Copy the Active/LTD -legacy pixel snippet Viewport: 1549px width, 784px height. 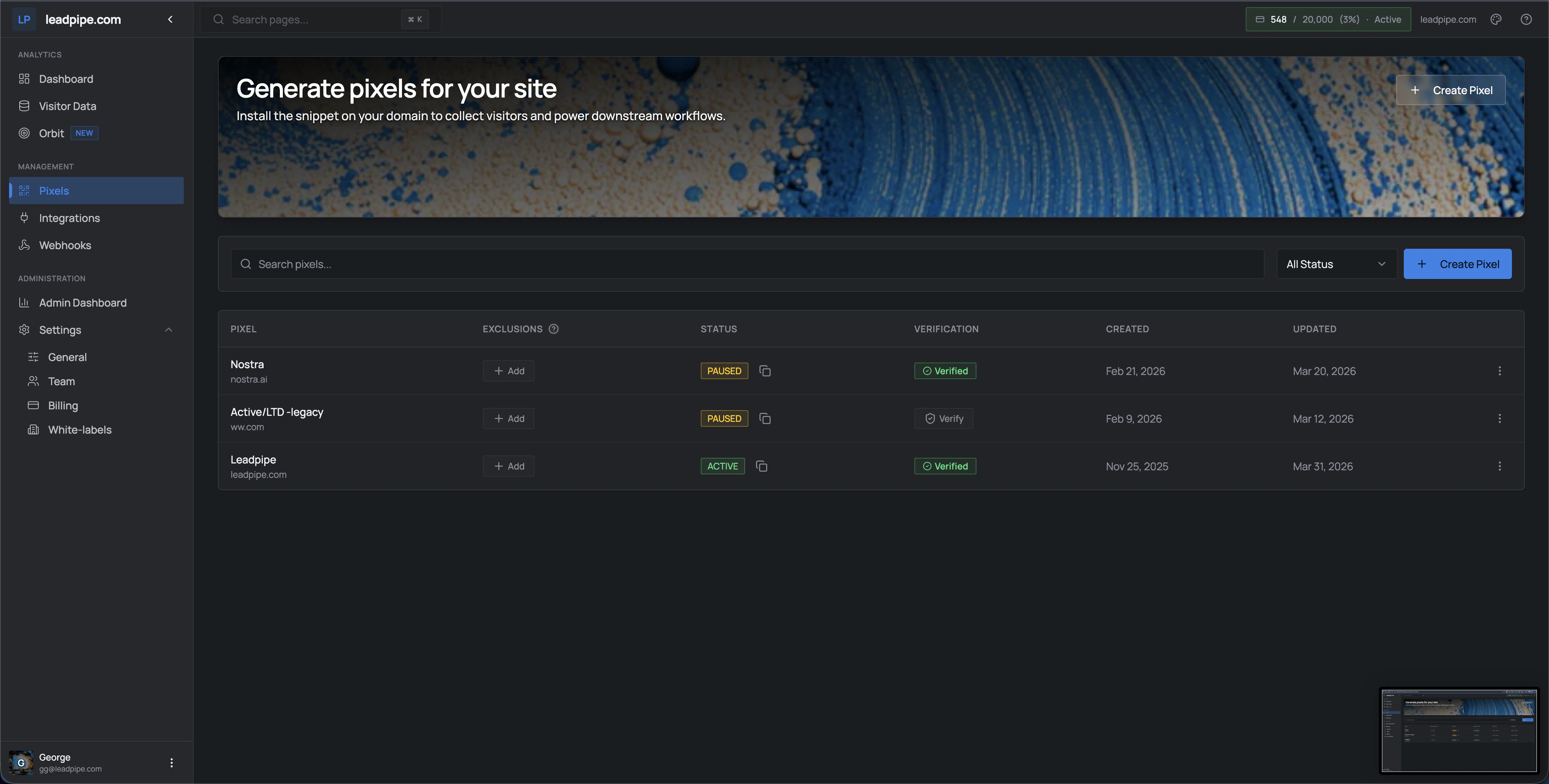765,418
